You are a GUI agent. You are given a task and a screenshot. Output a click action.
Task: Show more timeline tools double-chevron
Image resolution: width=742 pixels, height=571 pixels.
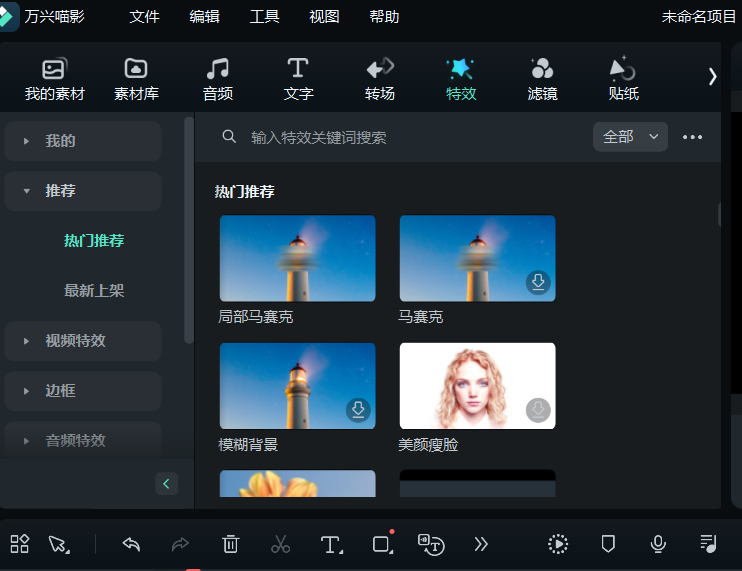pos(481,544)
